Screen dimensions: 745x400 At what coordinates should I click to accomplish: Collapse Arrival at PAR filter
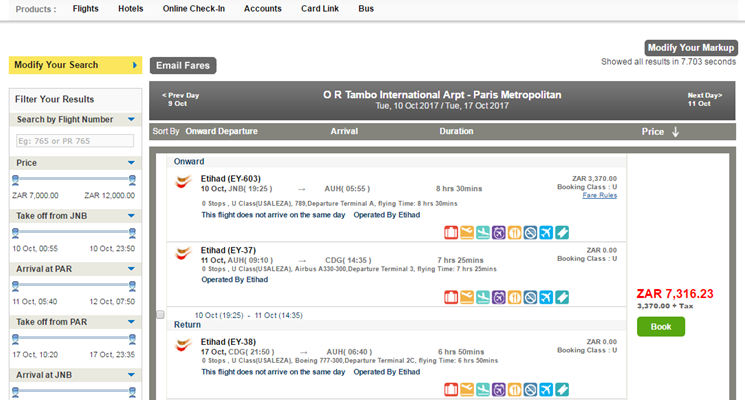tap(131, 268)
